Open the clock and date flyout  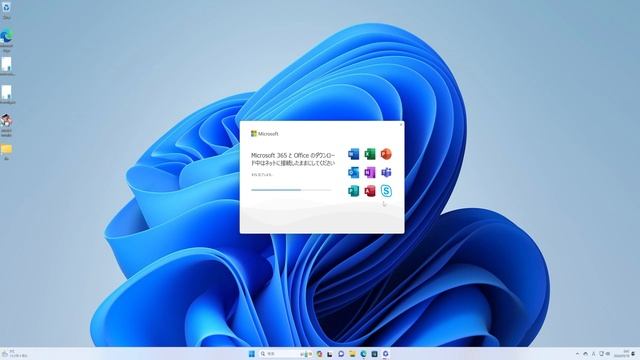pos(622,353)
